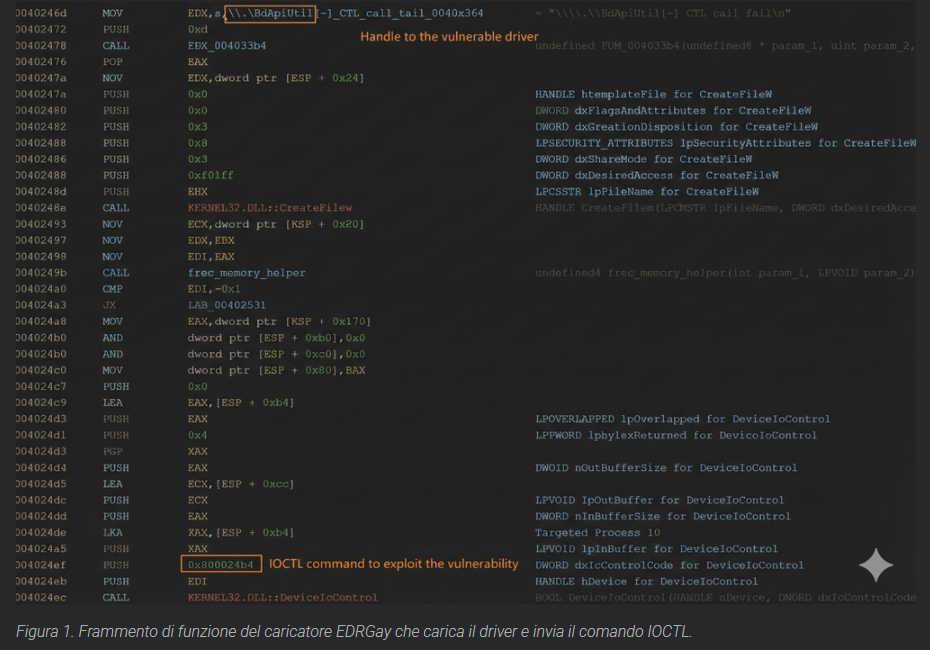930x650 pixels.
Task: Select address 004024ec in the last row
Action: pos(42,597)
